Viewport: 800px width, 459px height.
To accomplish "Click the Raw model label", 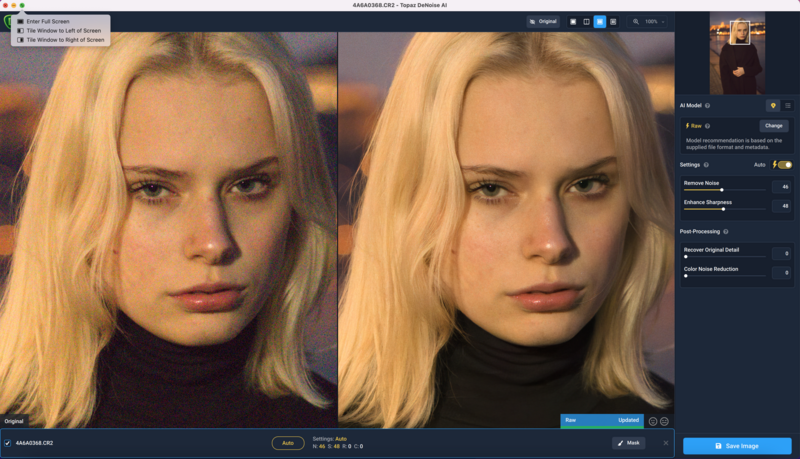I will pos(696,126).
